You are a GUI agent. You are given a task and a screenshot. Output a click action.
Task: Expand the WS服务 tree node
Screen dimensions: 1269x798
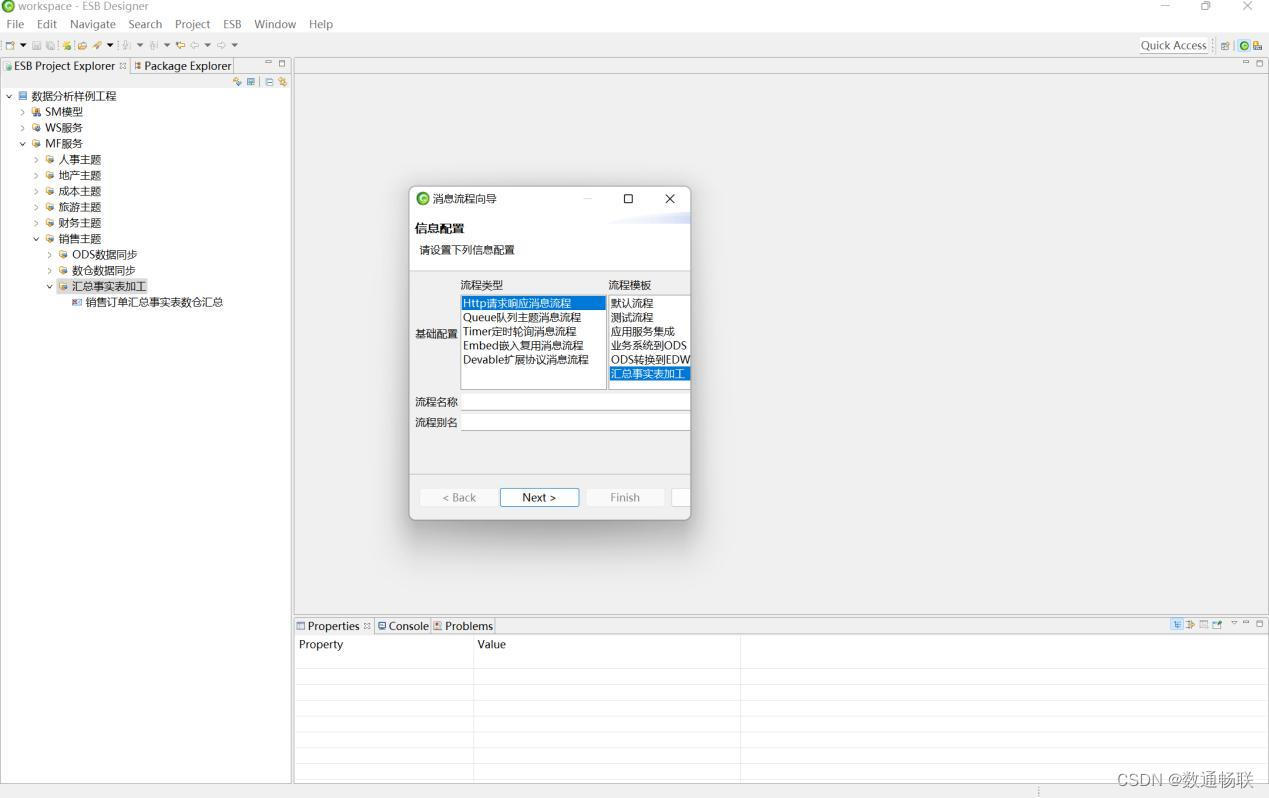coord(22,128)
